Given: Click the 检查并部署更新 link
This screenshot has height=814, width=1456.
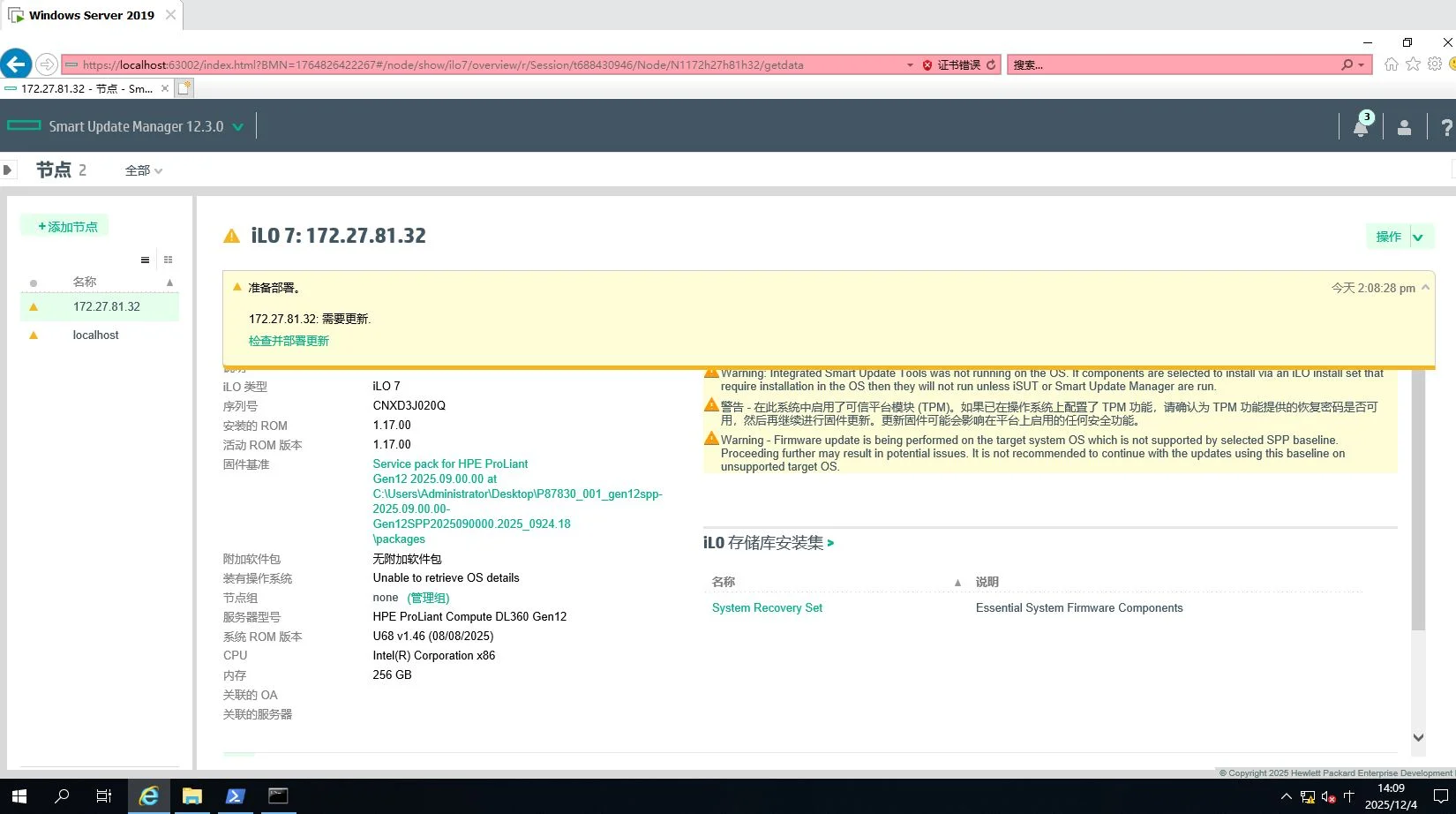Looking at the screenshot, I should [289, 341].
